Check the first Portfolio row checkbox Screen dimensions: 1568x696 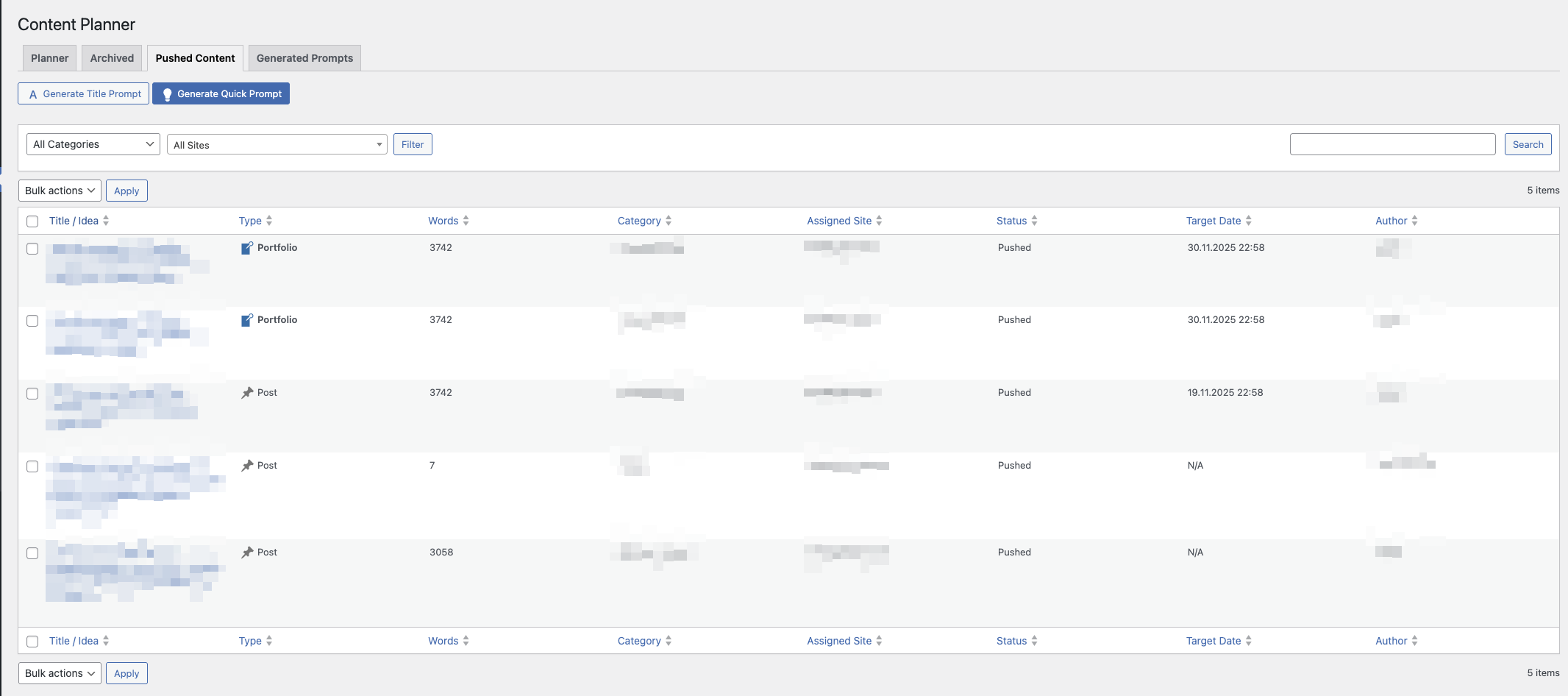pyautogui.click(x=32, y=249)
